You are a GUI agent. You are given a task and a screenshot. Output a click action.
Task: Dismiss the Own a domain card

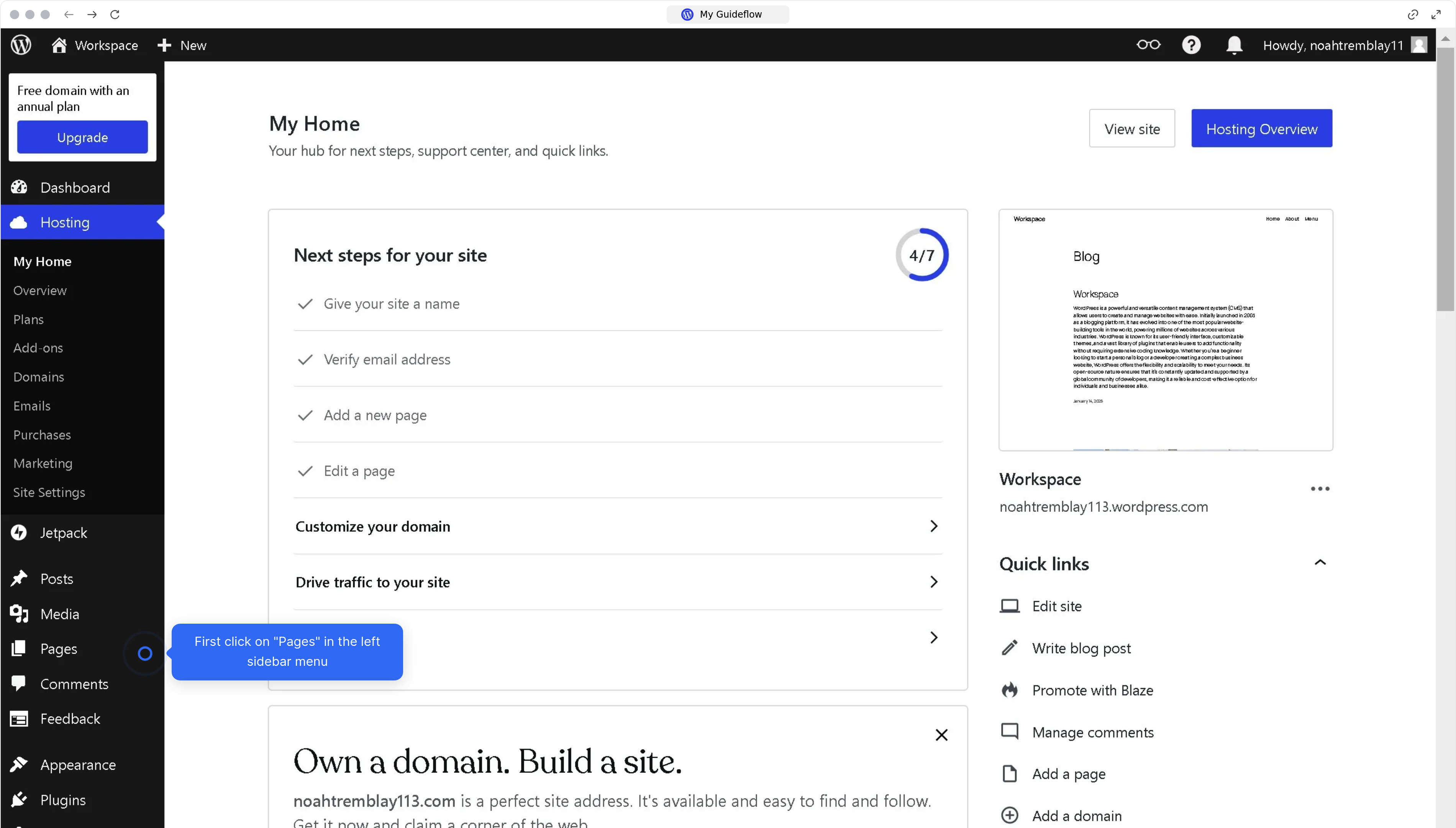point(942,734)
